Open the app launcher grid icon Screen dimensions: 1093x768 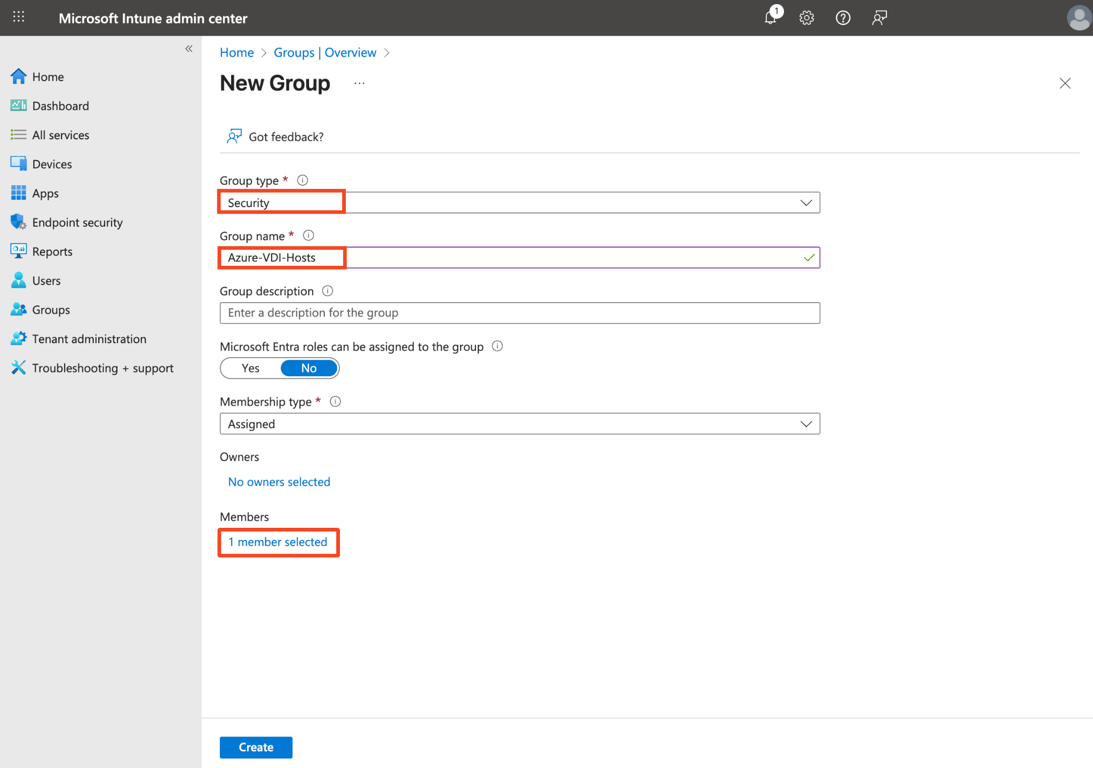pyautogui.click(x=19, y=17)
